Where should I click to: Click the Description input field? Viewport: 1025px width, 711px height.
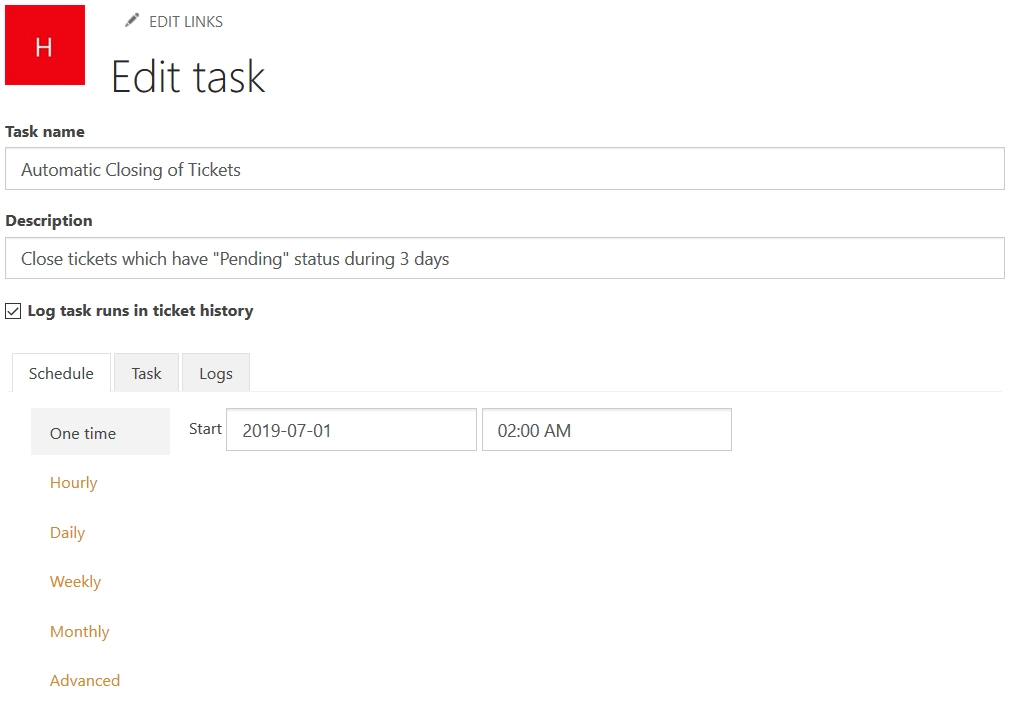[505, 258]
